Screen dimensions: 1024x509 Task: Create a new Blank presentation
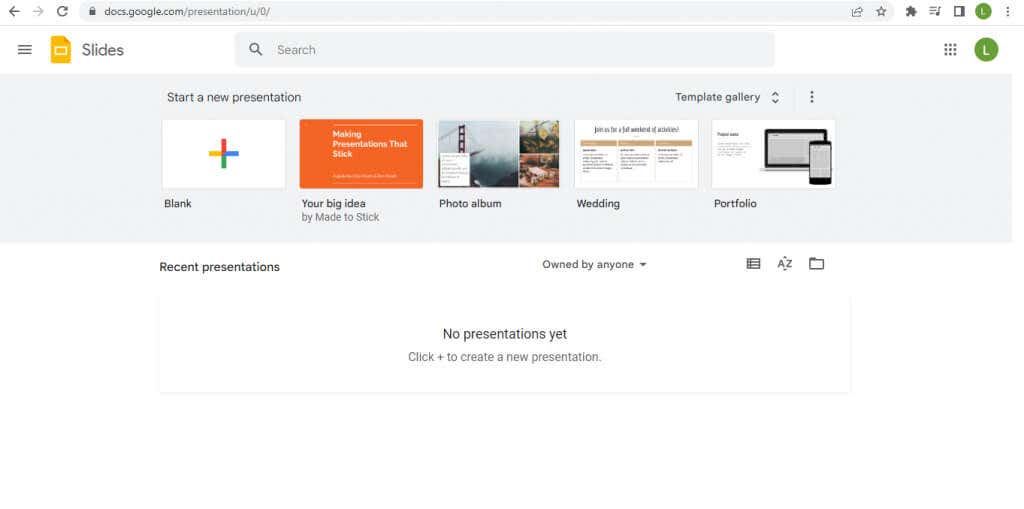tap(224, 154)
